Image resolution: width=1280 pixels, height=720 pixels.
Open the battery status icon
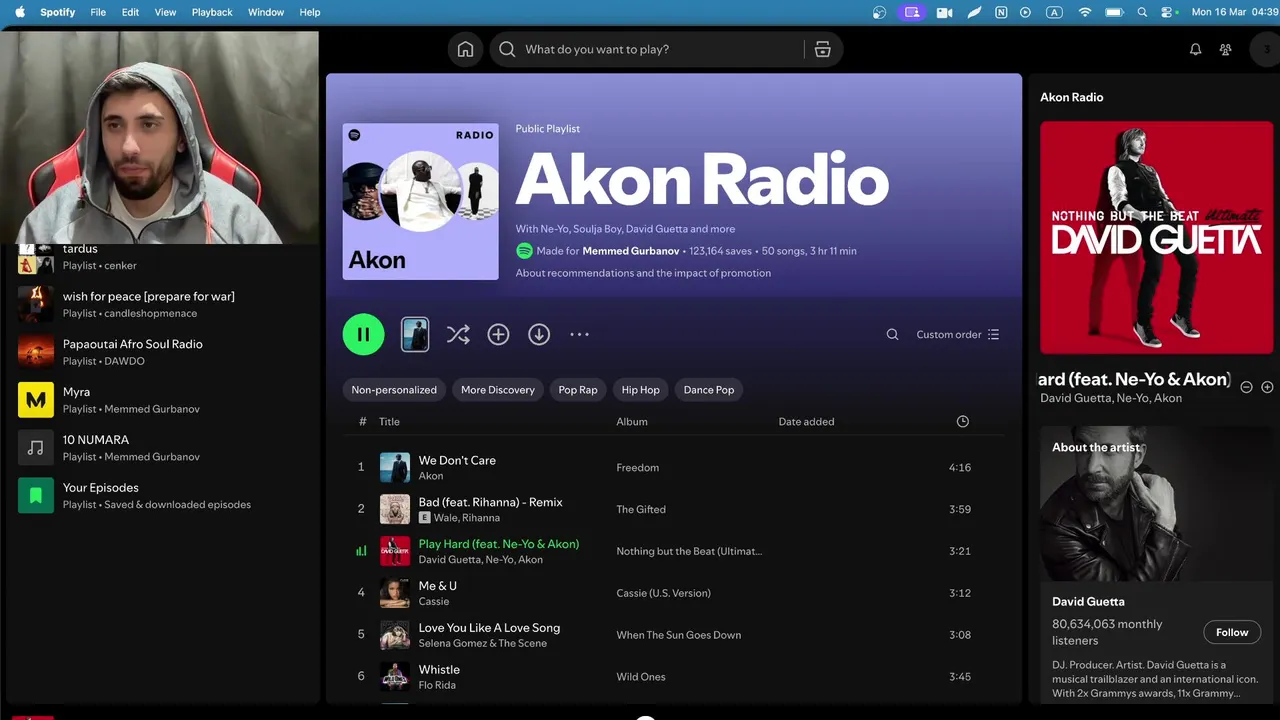pos(1114,12)
